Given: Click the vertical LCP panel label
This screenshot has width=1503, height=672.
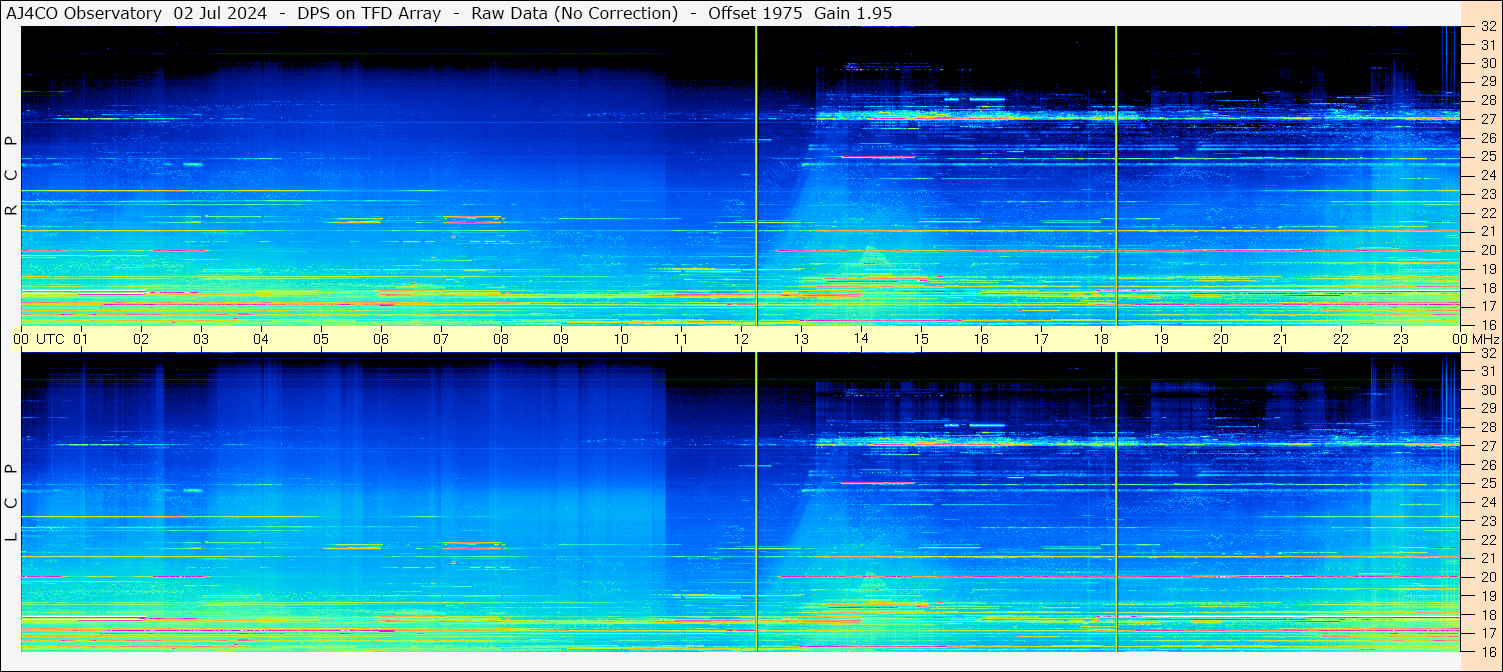Looking at the screenshot, I should [x=11, y=503].
